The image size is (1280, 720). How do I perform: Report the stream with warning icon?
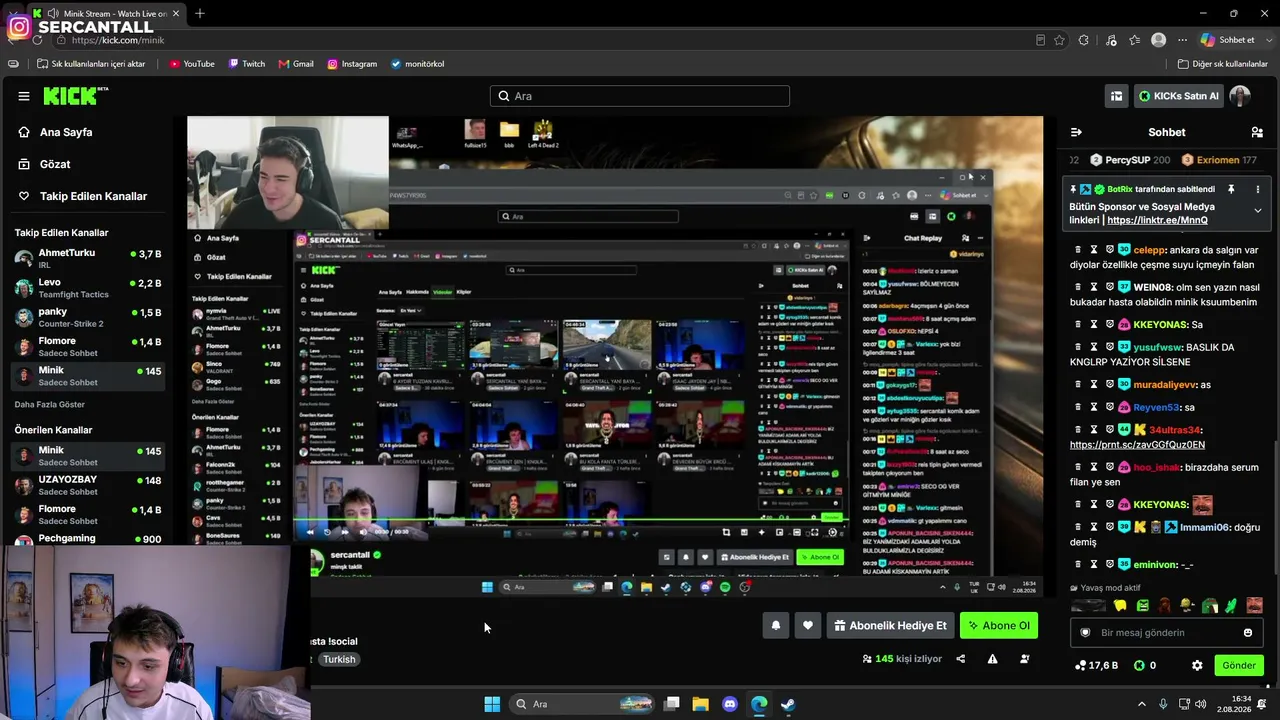[992, 659]
